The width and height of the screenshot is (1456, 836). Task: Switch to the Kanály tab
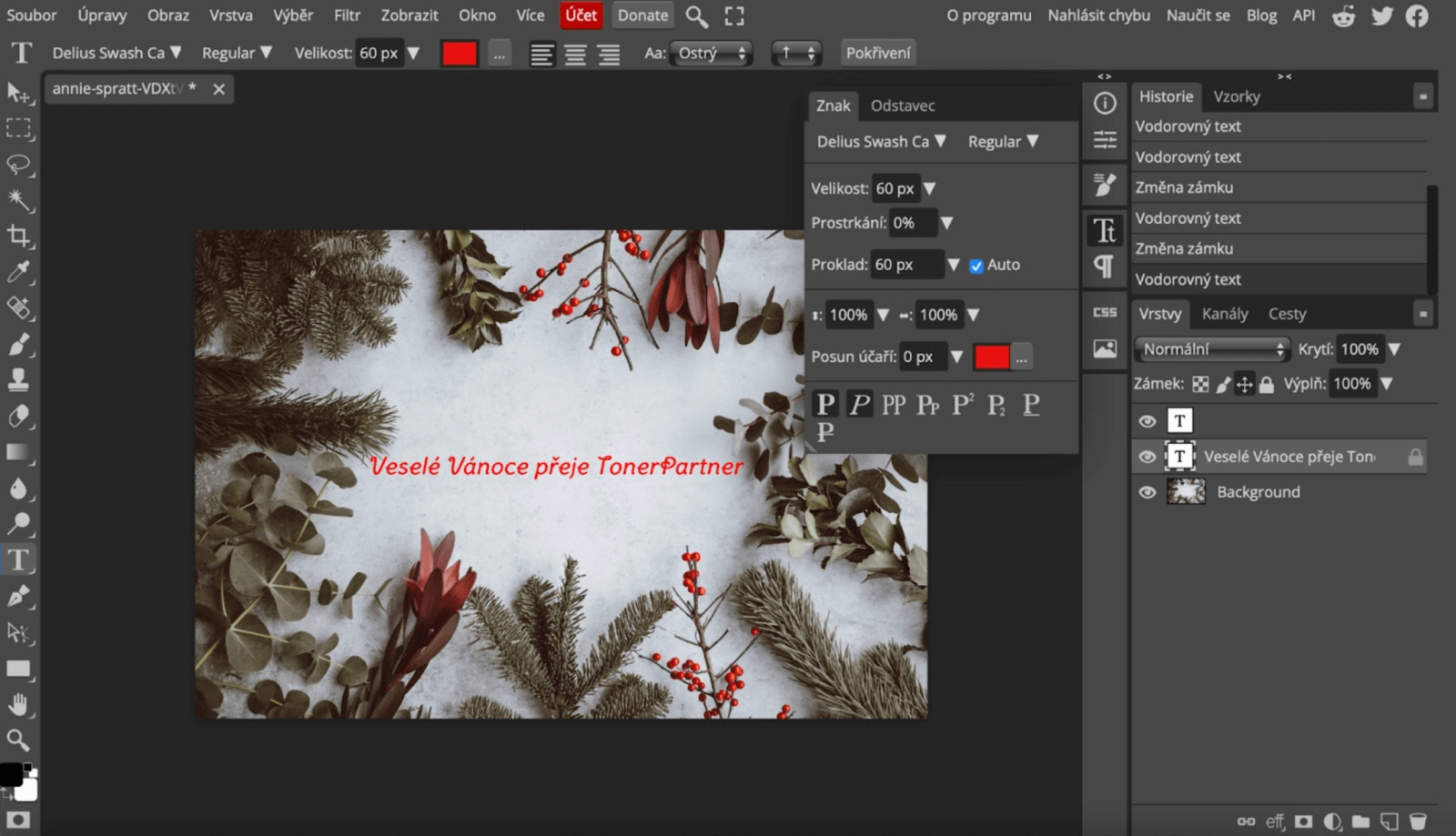(x=1225, y=314)
